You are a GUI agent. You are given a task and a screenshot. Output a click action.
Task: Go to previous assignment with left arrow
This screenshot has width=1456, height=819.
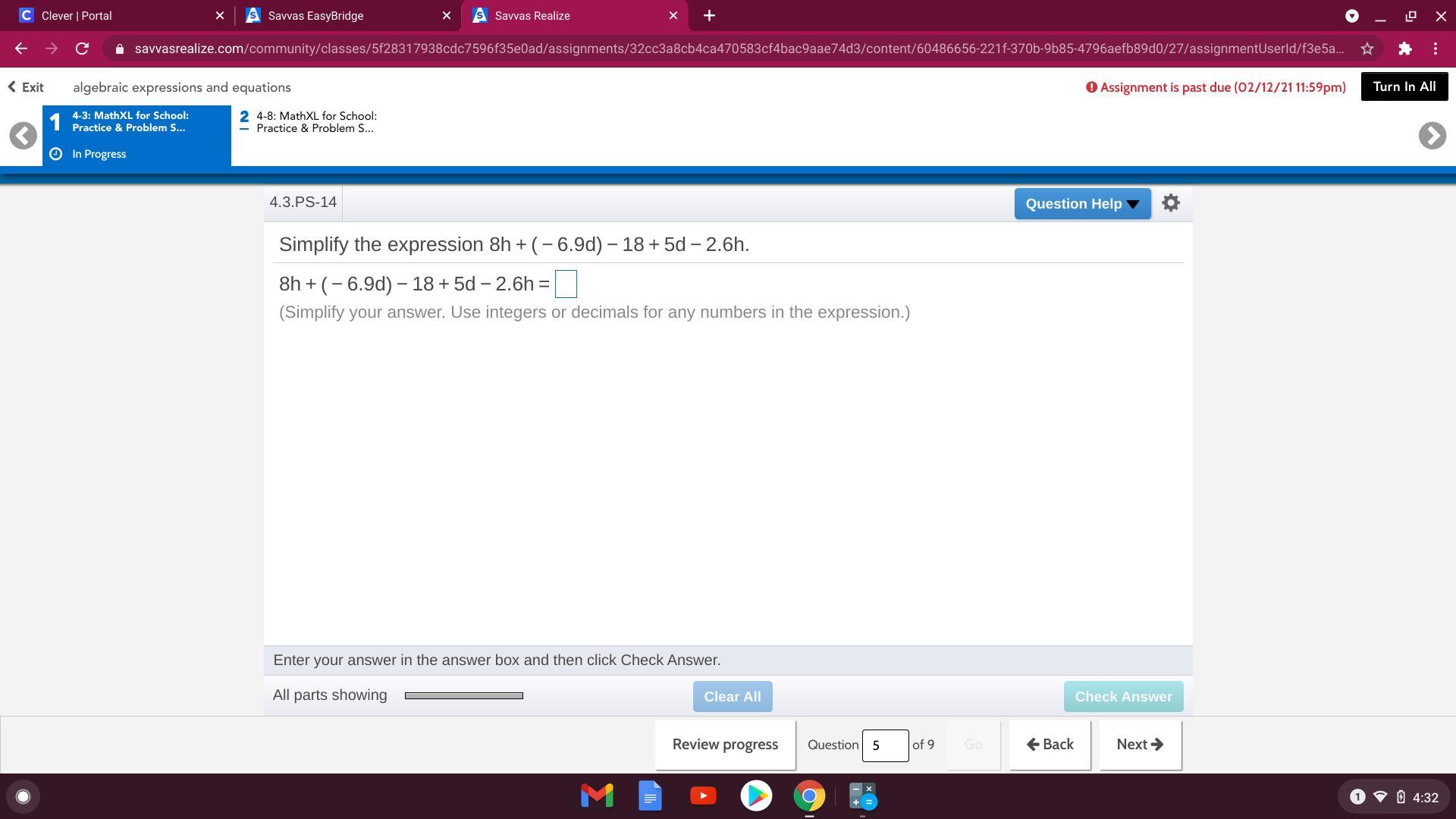(24, 136)
